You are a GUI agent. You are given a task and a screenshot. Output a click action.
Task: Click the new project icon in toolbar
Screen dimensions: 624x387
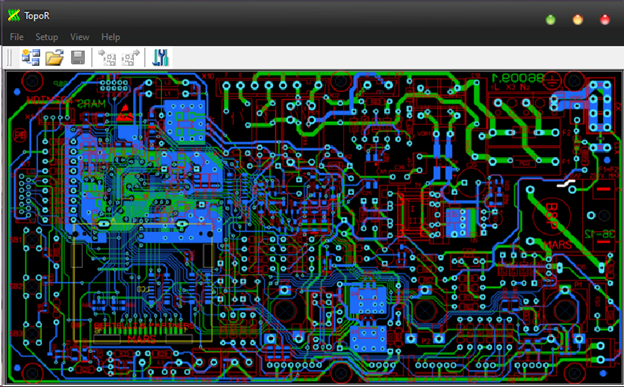(x=31, y=57)
